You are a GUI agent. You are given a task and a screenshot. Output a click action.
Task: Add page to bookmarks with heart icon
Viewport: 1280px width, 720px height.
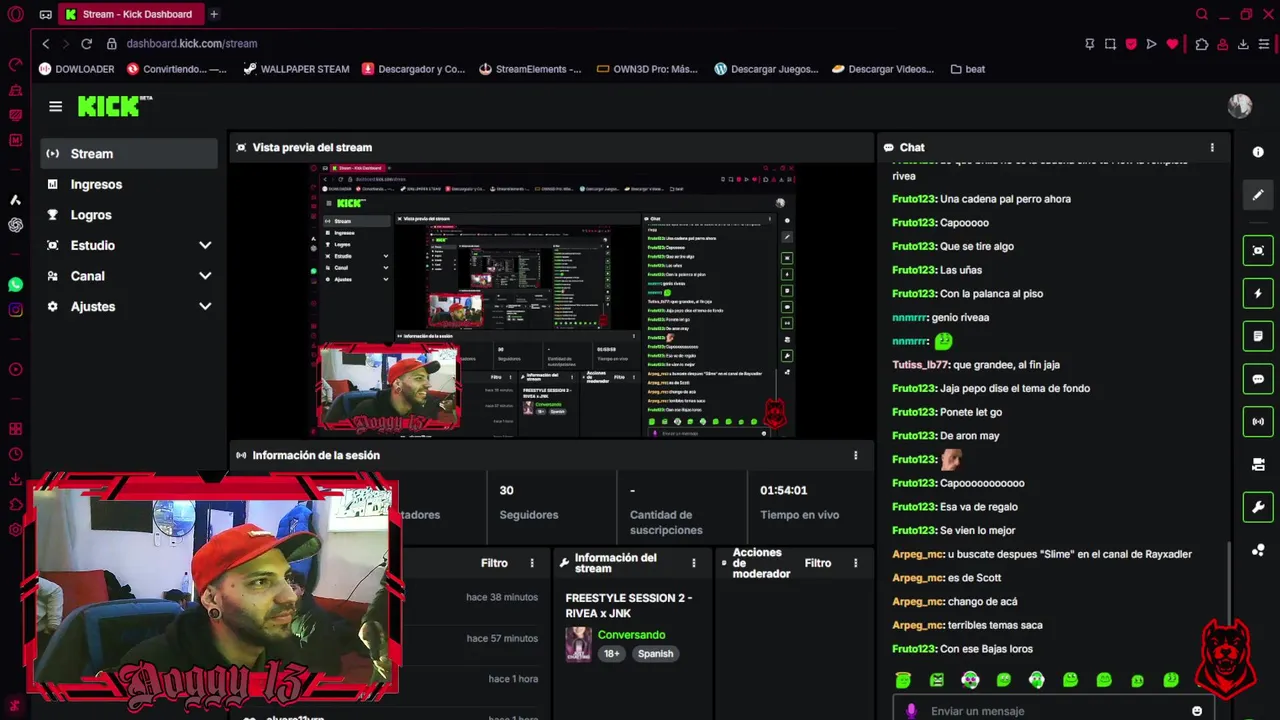coord(1172,44)
